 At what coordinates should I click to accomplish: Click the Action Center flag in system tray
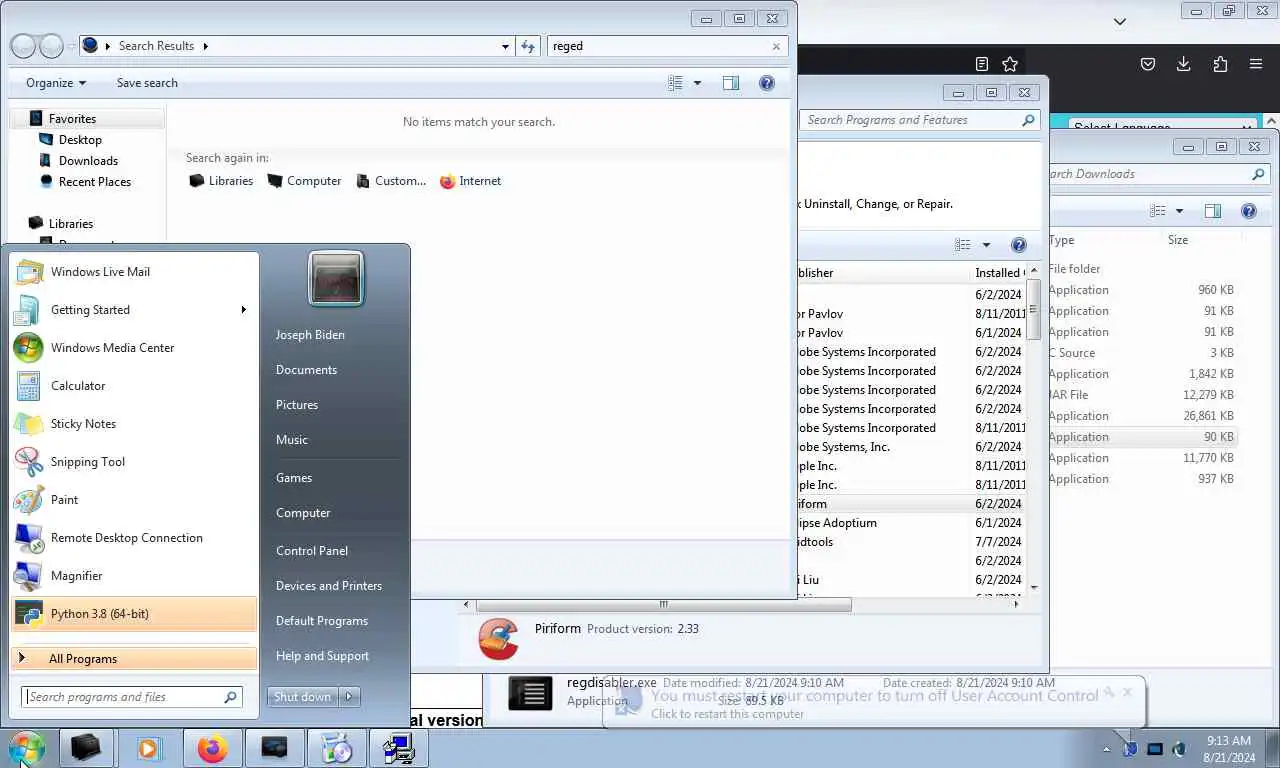tap(1130, 748)
